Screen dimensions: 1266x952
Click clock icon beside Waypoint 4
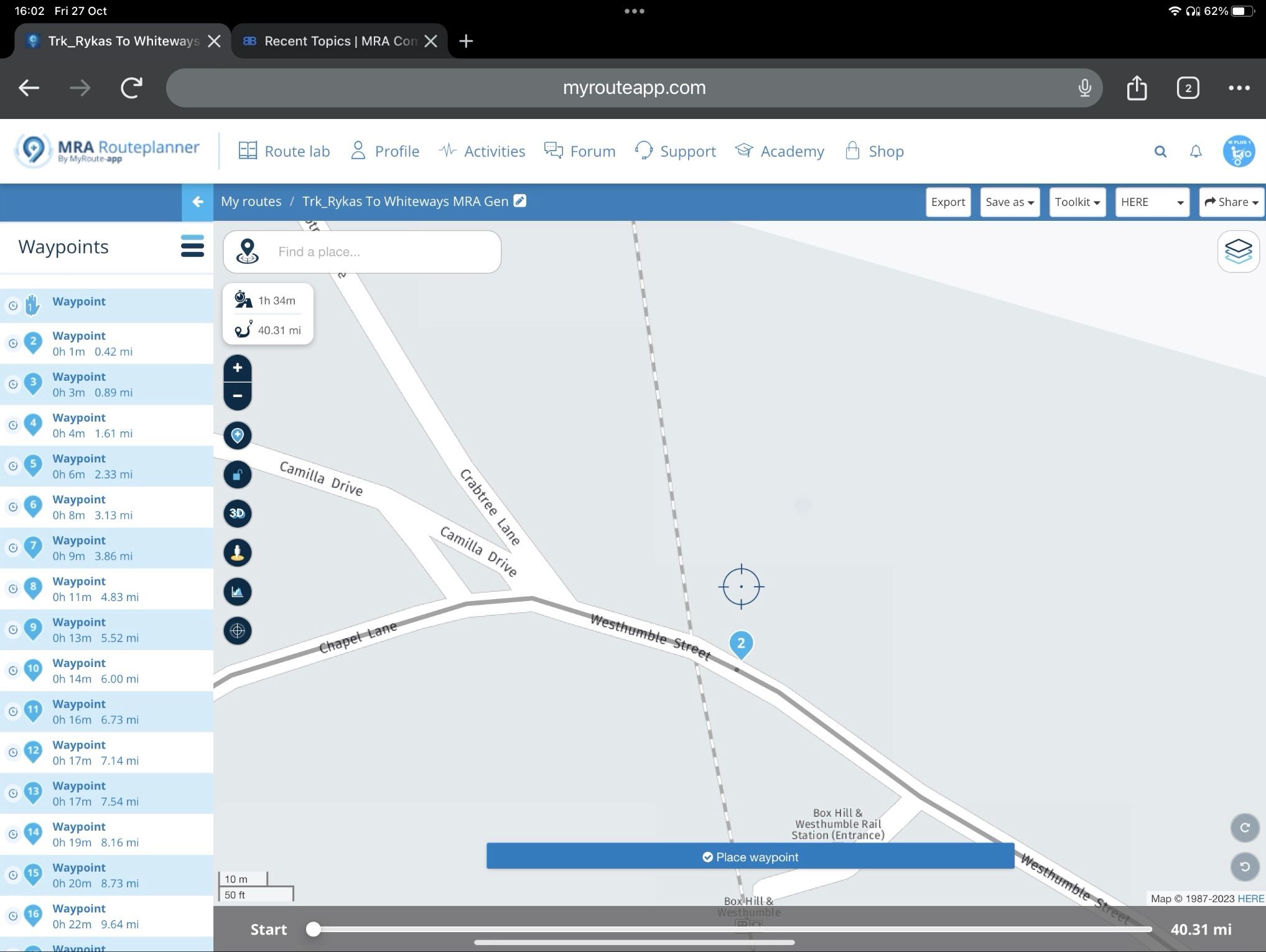pos(12,426)
